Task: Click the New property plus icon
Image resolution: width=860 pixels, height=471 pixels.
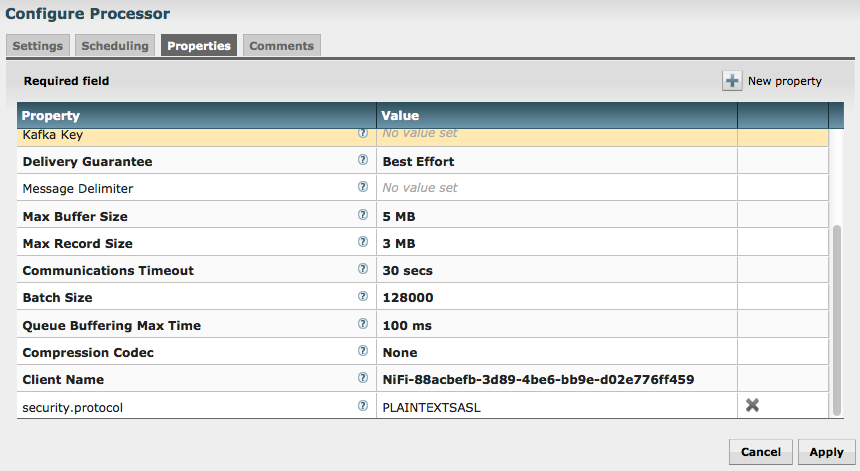Action: point(733,81)
